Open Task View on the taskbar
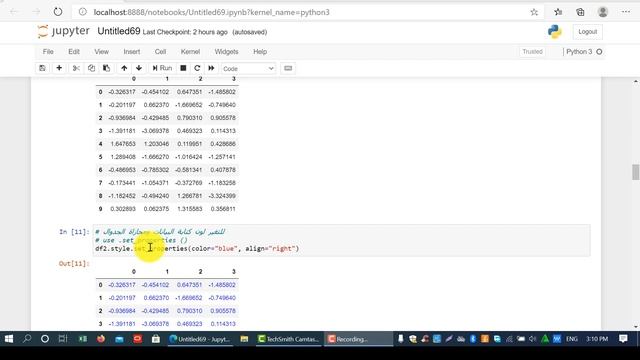This screenshot has height=360, width=640. pos(63,339)
